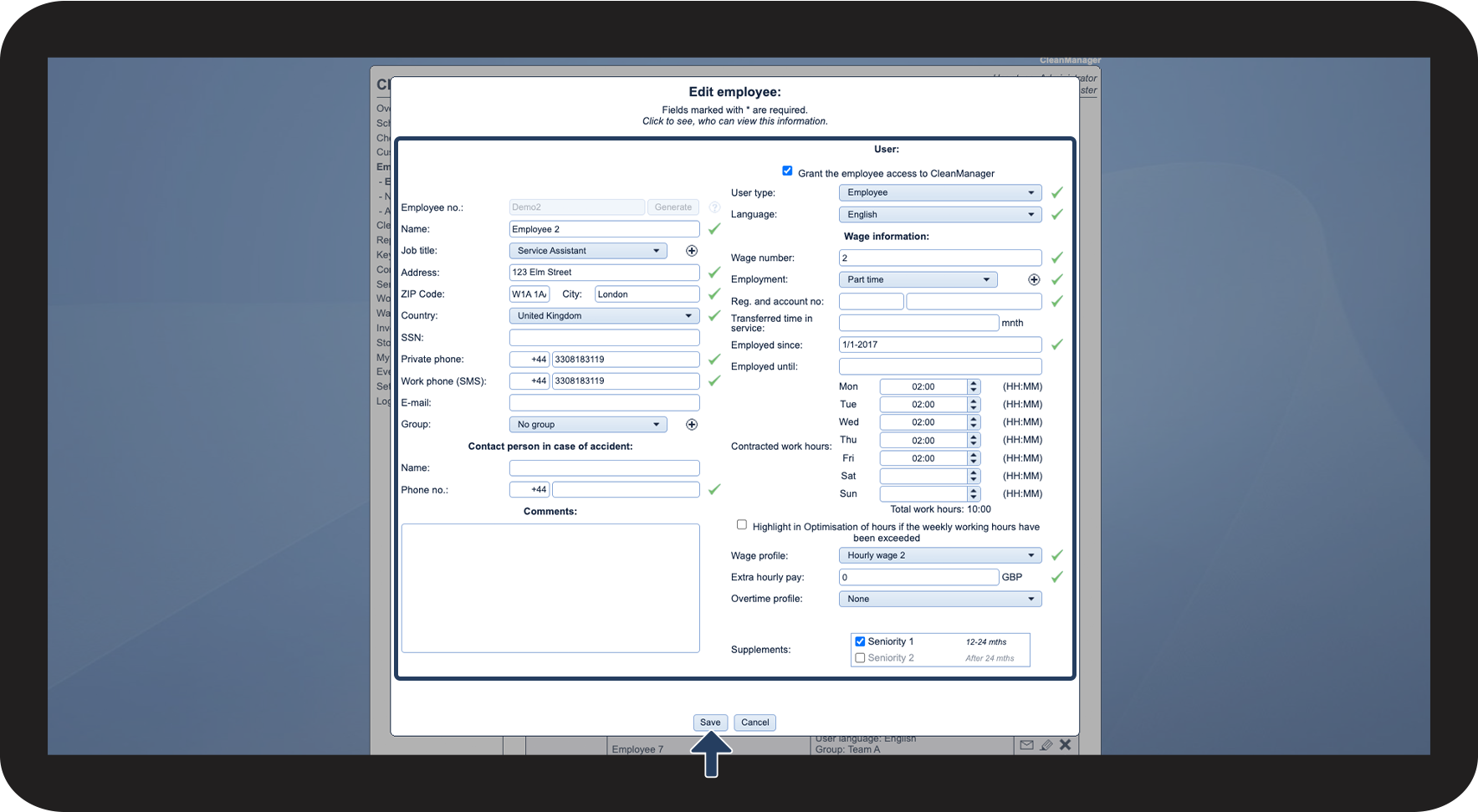Click inside the Comments text area

click(x=550, y=588)
